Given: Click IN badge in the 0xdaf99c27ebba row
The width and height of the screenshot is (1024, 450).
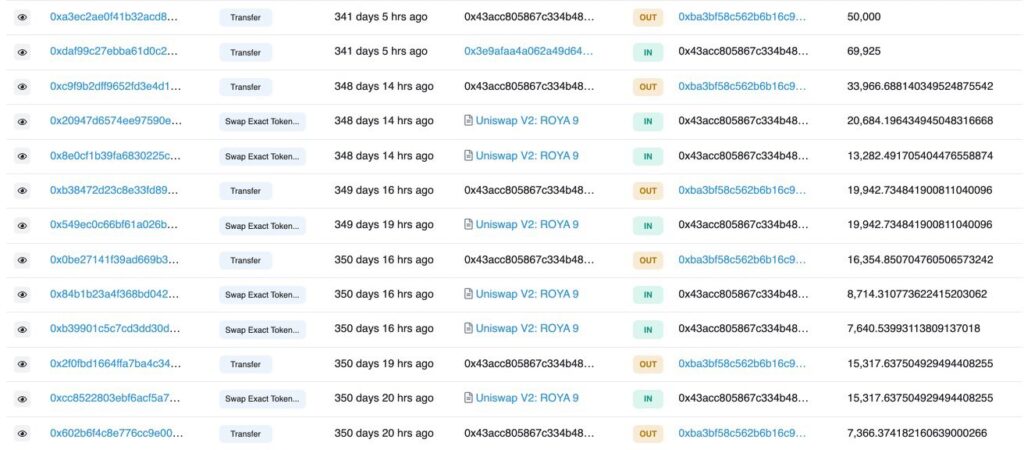Looking at the screenshot, I should [x=648, y=52].
